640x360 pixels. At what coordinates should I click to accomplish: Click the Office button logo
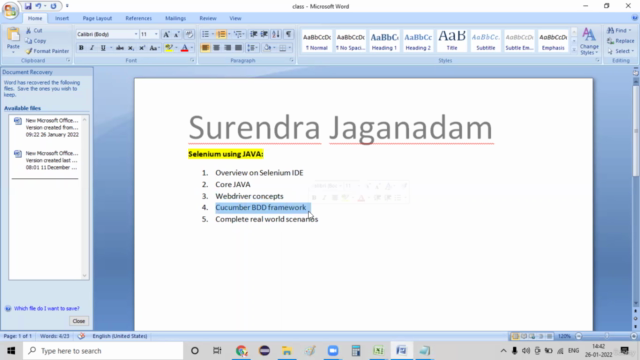(10, 10)
